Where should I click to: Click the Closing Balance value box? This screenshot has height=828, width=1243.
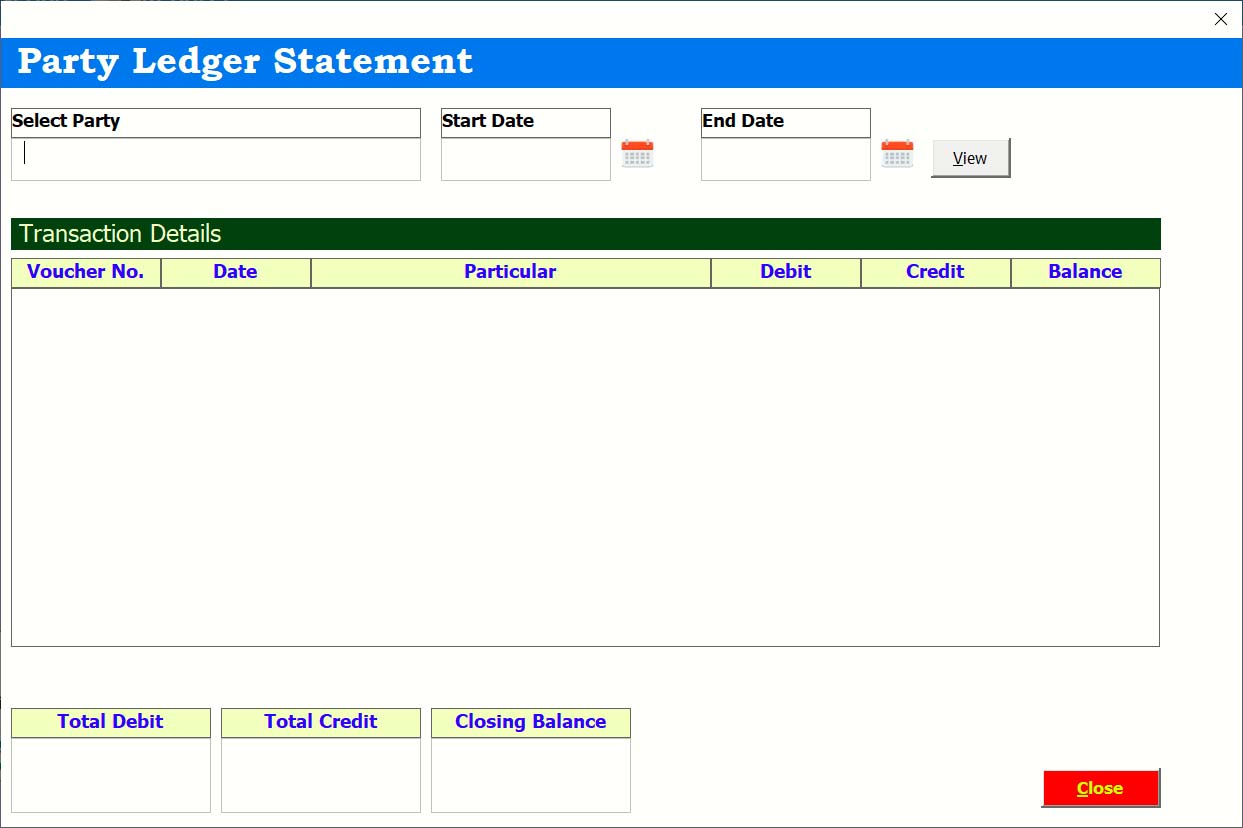(530, 775)
